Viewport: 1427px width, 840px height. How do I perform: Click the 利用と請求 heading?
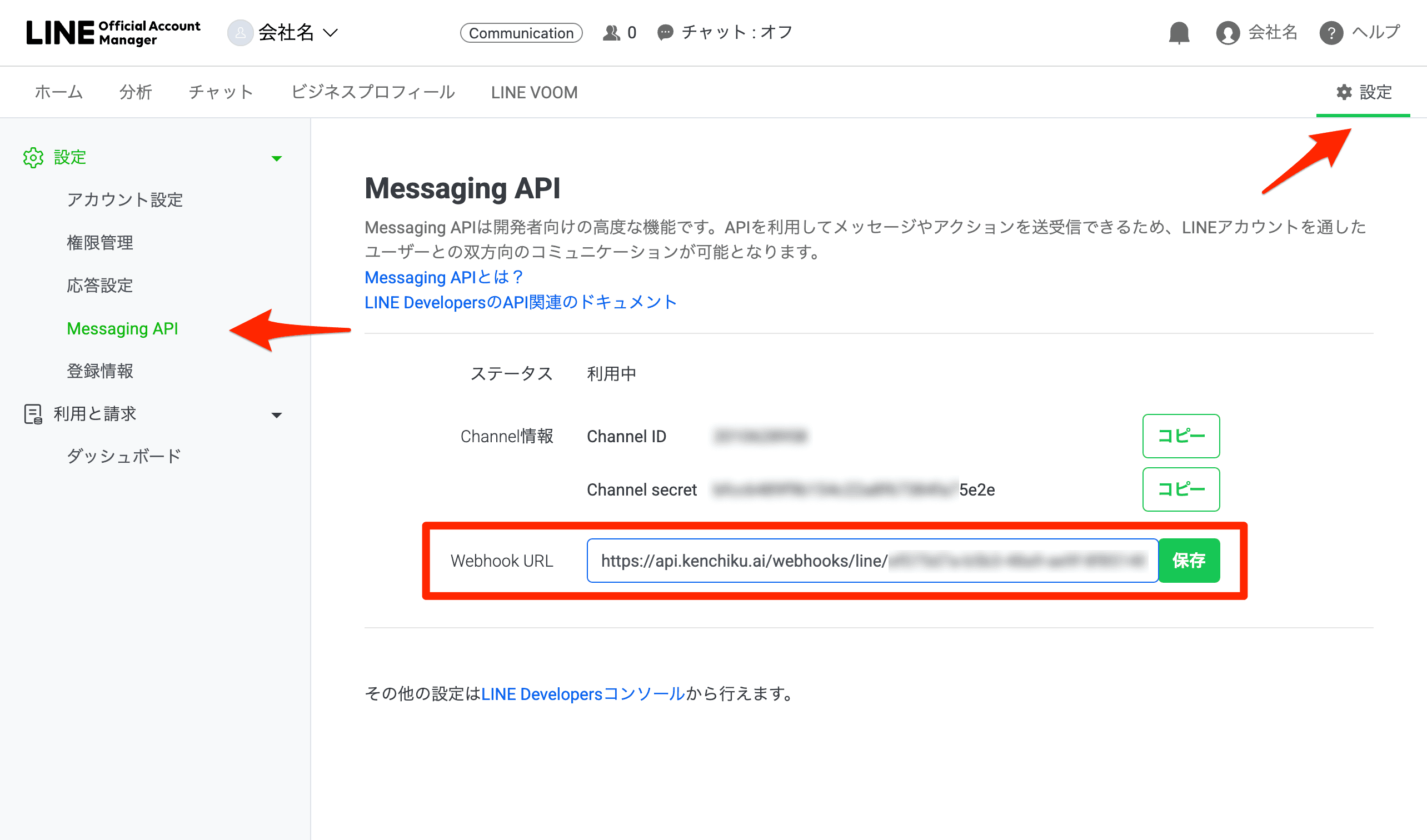pos(94,414)
